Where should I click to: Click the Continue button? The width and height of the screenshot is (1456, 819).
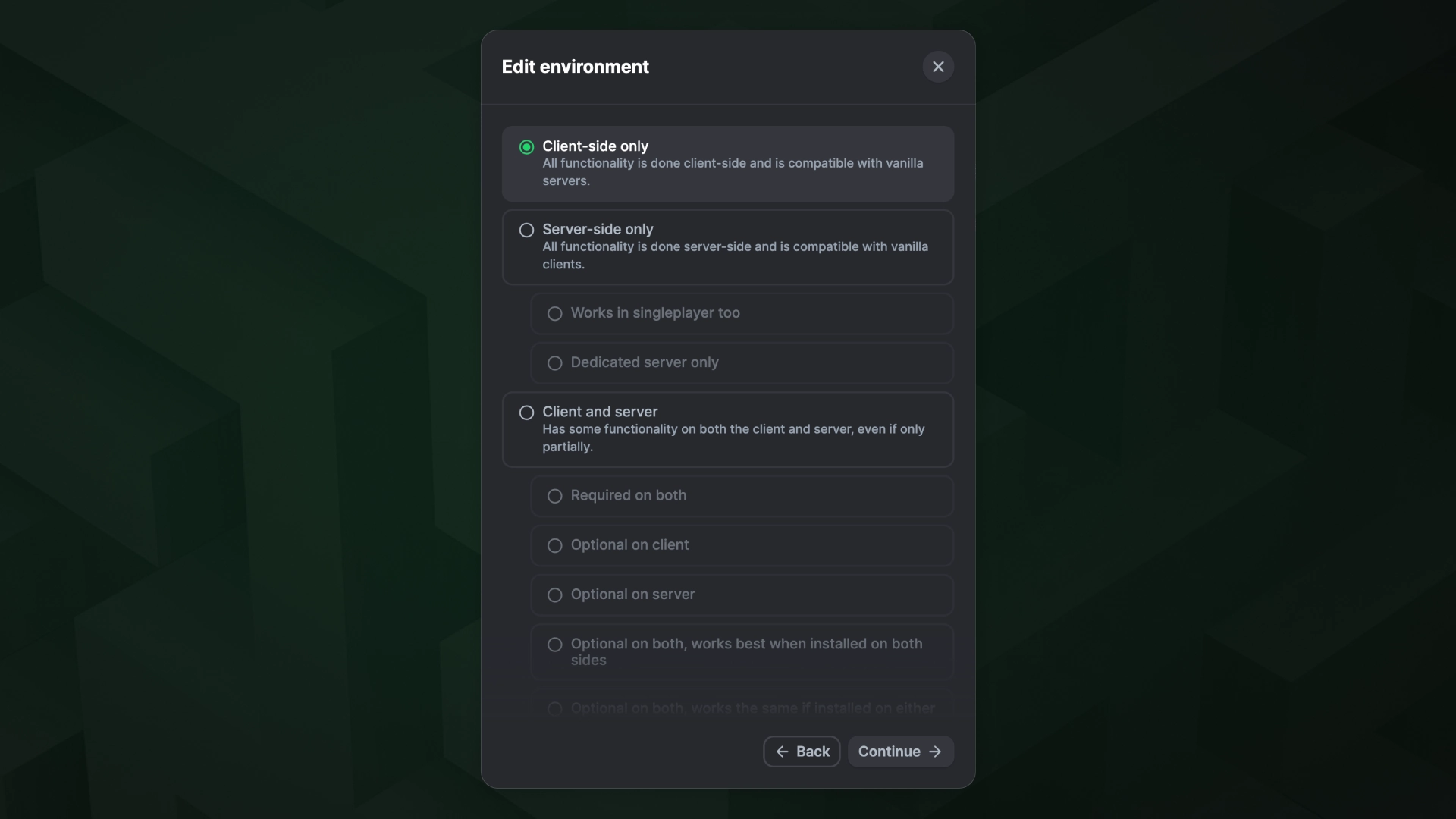899,752
